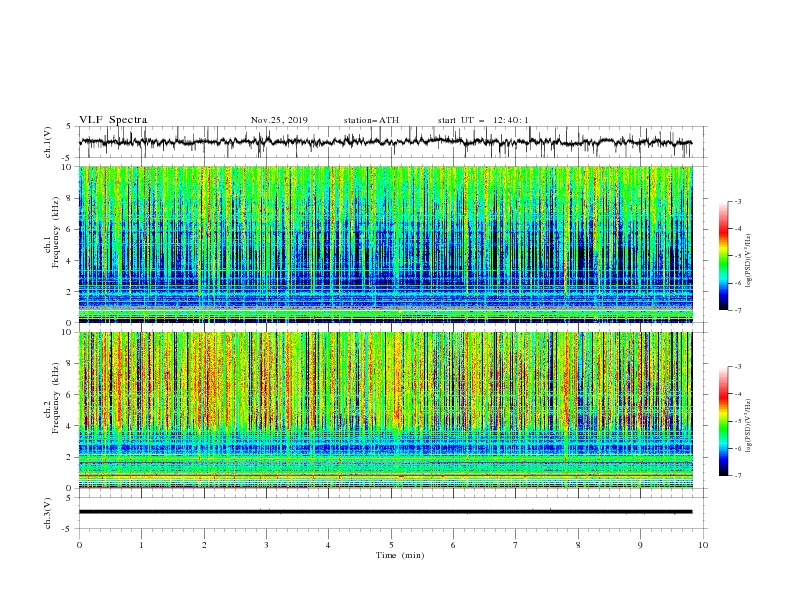Click the 'station=ATH' label

[371, 120]
